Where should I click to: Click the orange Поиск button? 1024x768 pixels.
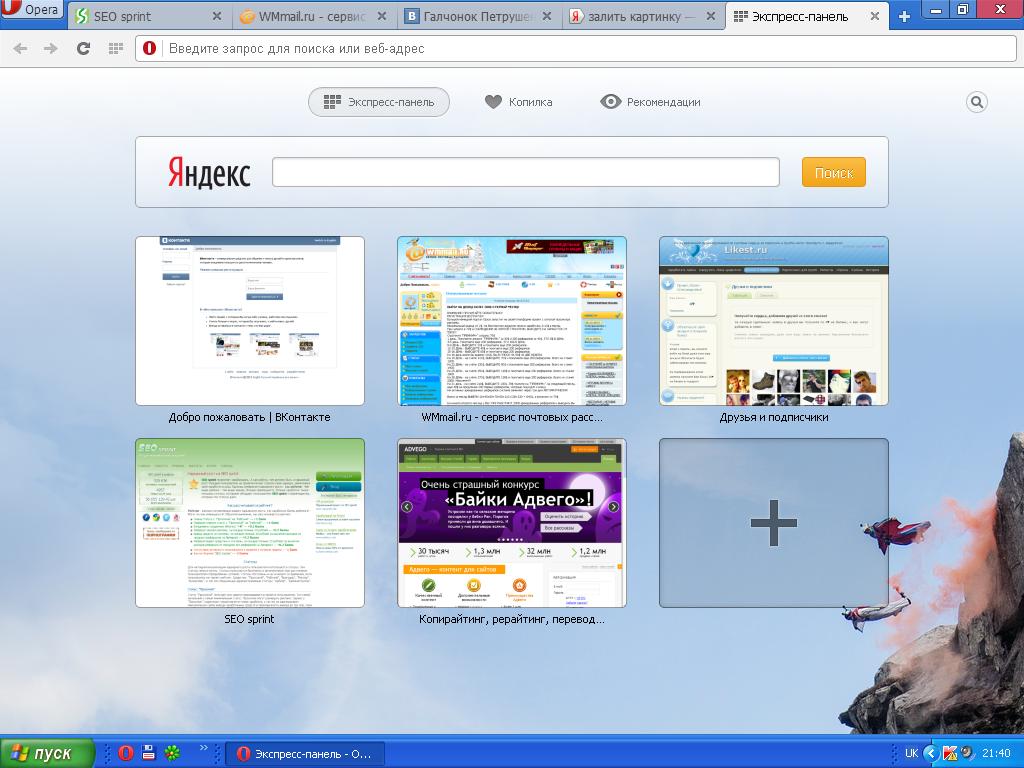pyautogui.click(x=833, y=172)
